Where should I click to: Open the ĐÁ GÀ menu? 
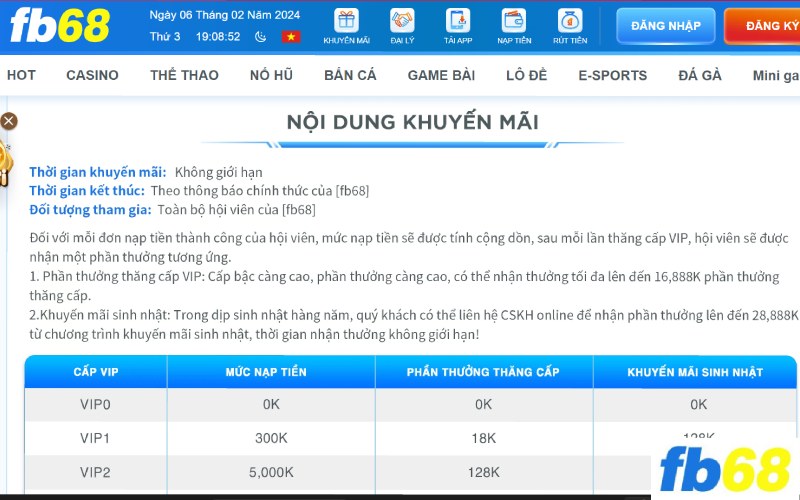pos(699,76)
